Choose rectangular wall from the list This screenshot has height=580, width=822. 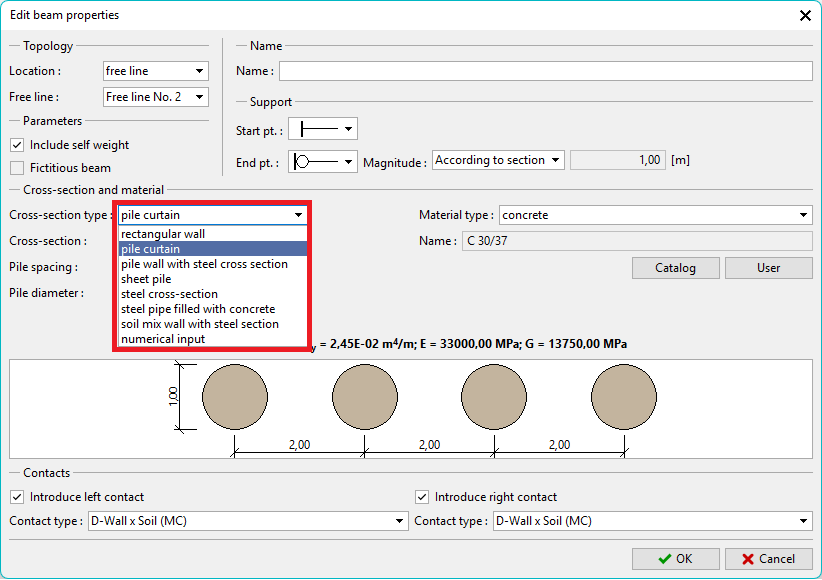tap(164, 234)
